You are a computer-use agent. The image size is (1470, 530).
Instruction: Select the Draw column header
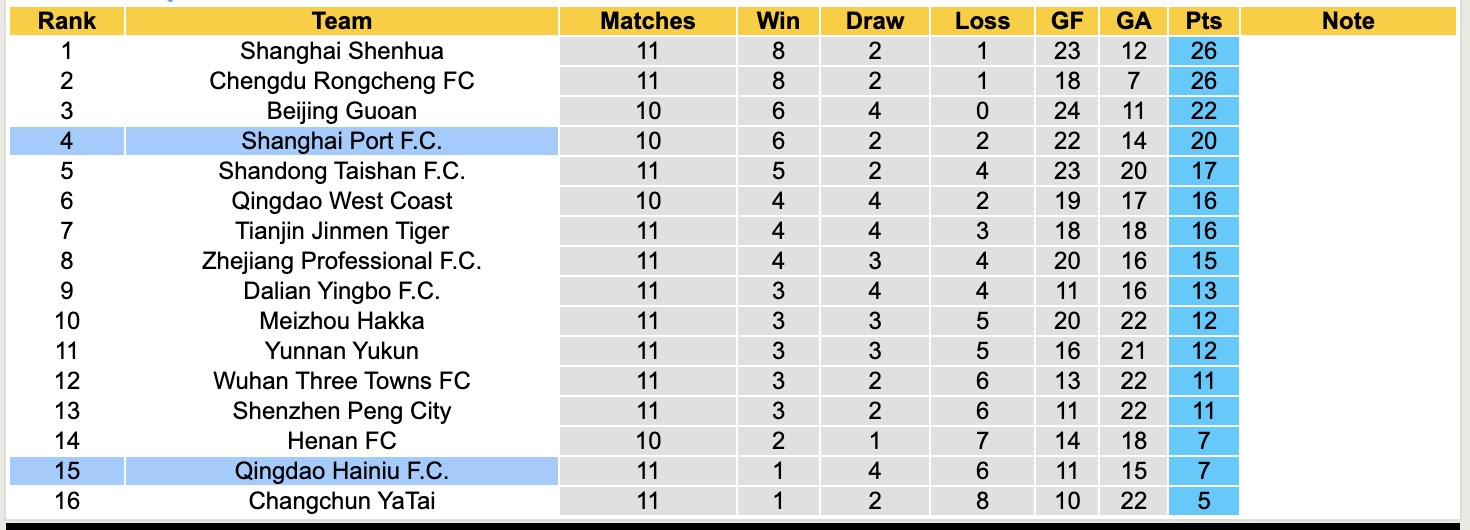[874, 21]
